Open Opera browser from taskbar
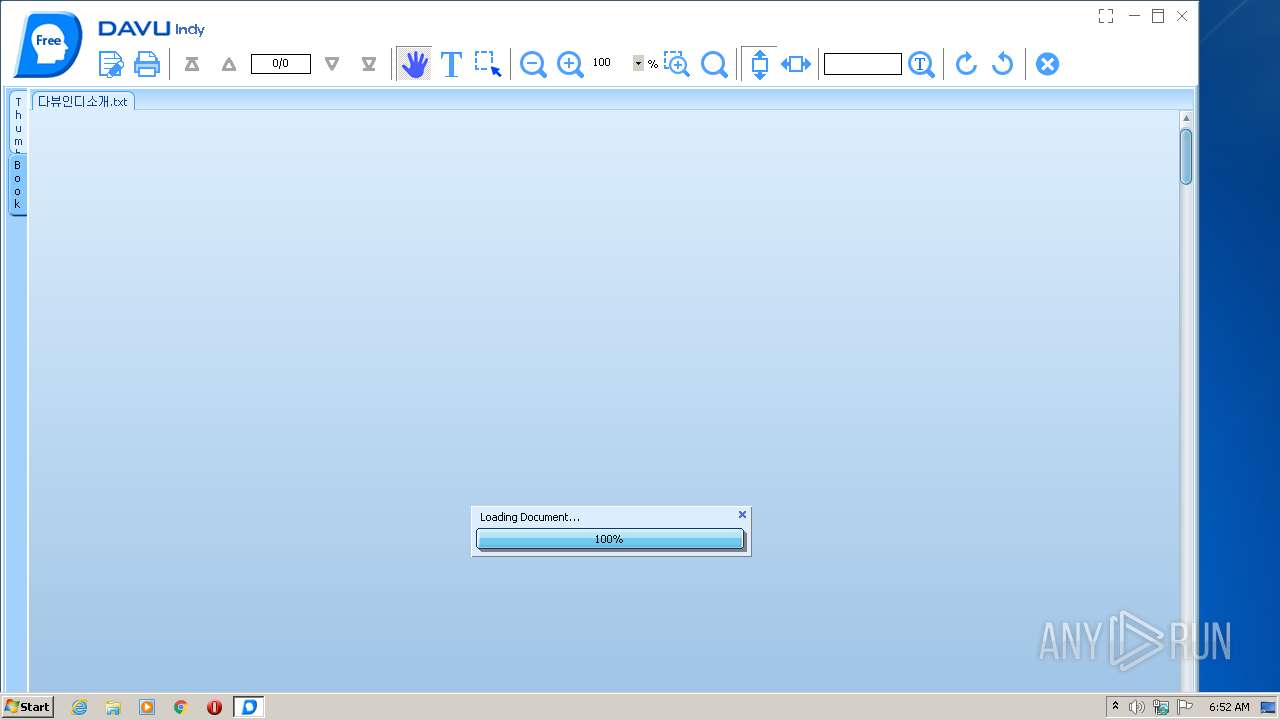The width and height of the screenshot is (1280, 720). [214, 707]
